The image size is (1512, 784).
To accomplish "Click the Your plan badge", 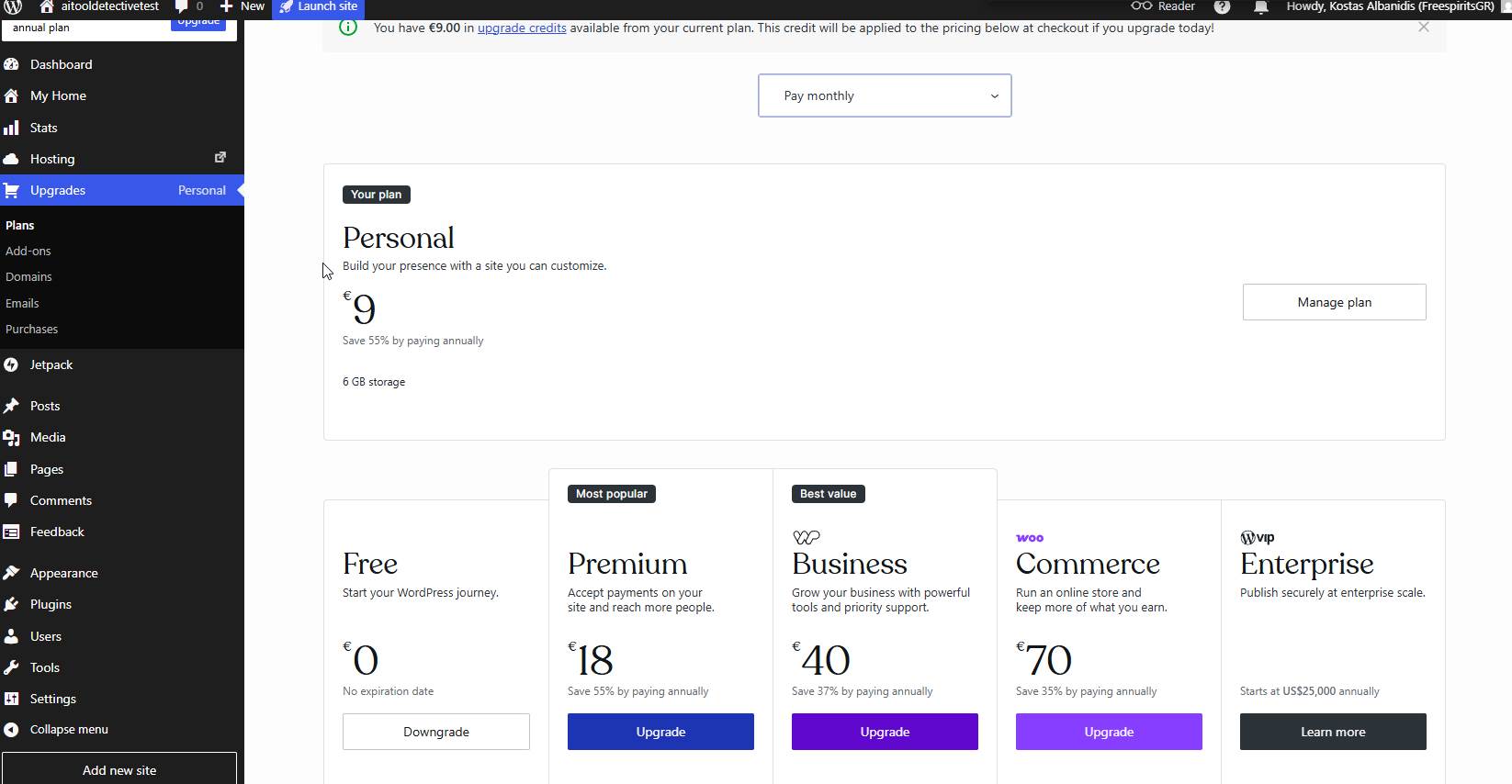I will [377, 195].
